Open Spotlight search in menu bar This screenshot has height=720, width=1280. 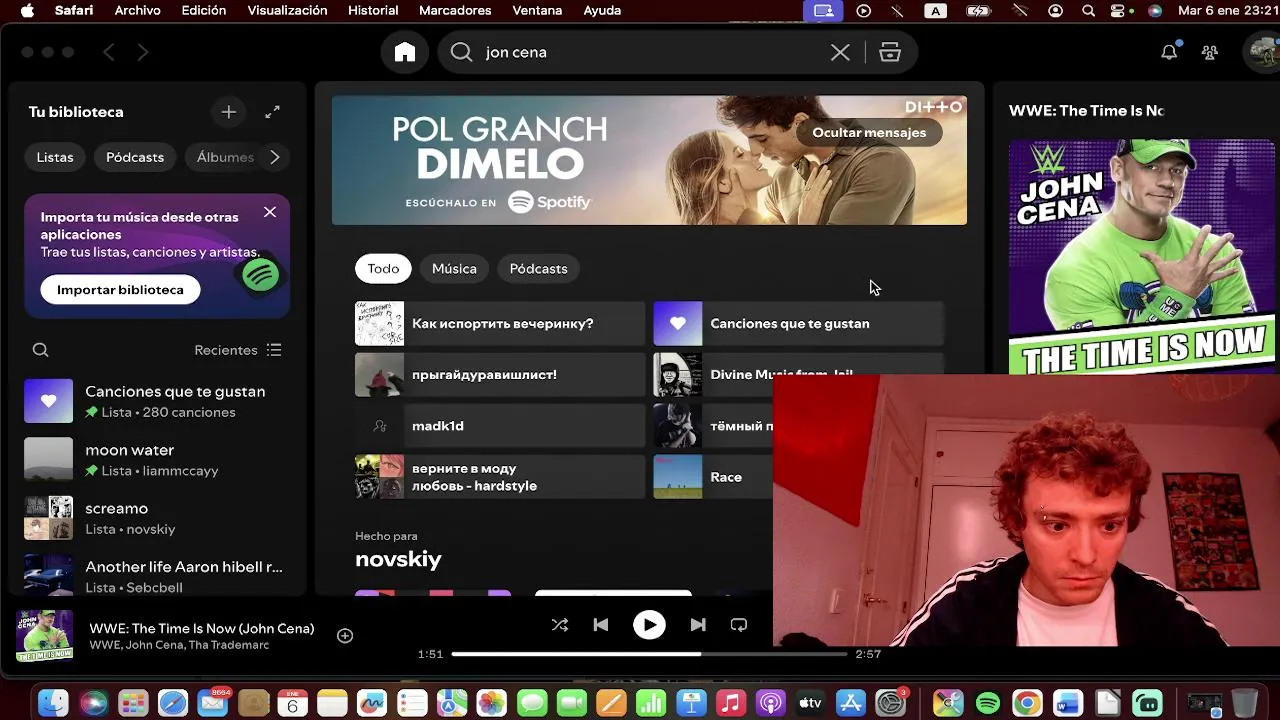1088,10
